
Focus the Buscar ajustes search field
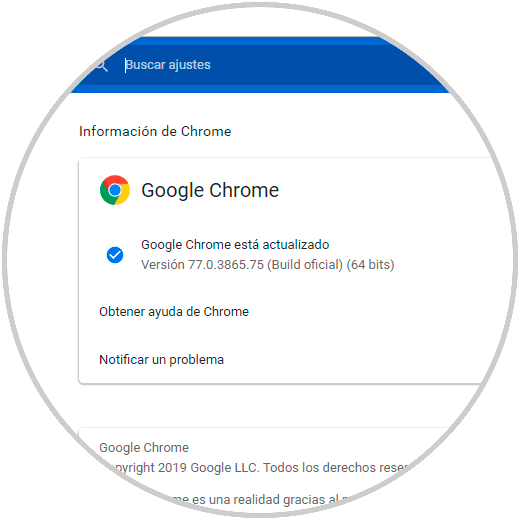[260, 65]
